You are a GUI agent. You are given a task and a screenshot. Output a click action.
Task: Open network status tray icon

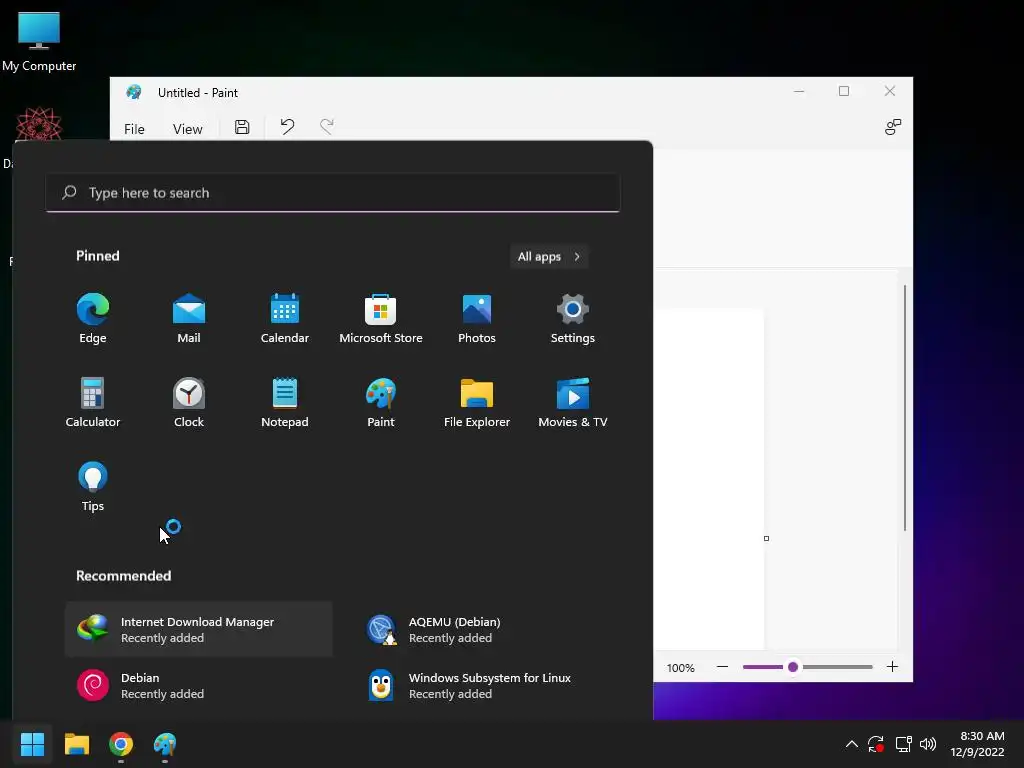(903, 744)
